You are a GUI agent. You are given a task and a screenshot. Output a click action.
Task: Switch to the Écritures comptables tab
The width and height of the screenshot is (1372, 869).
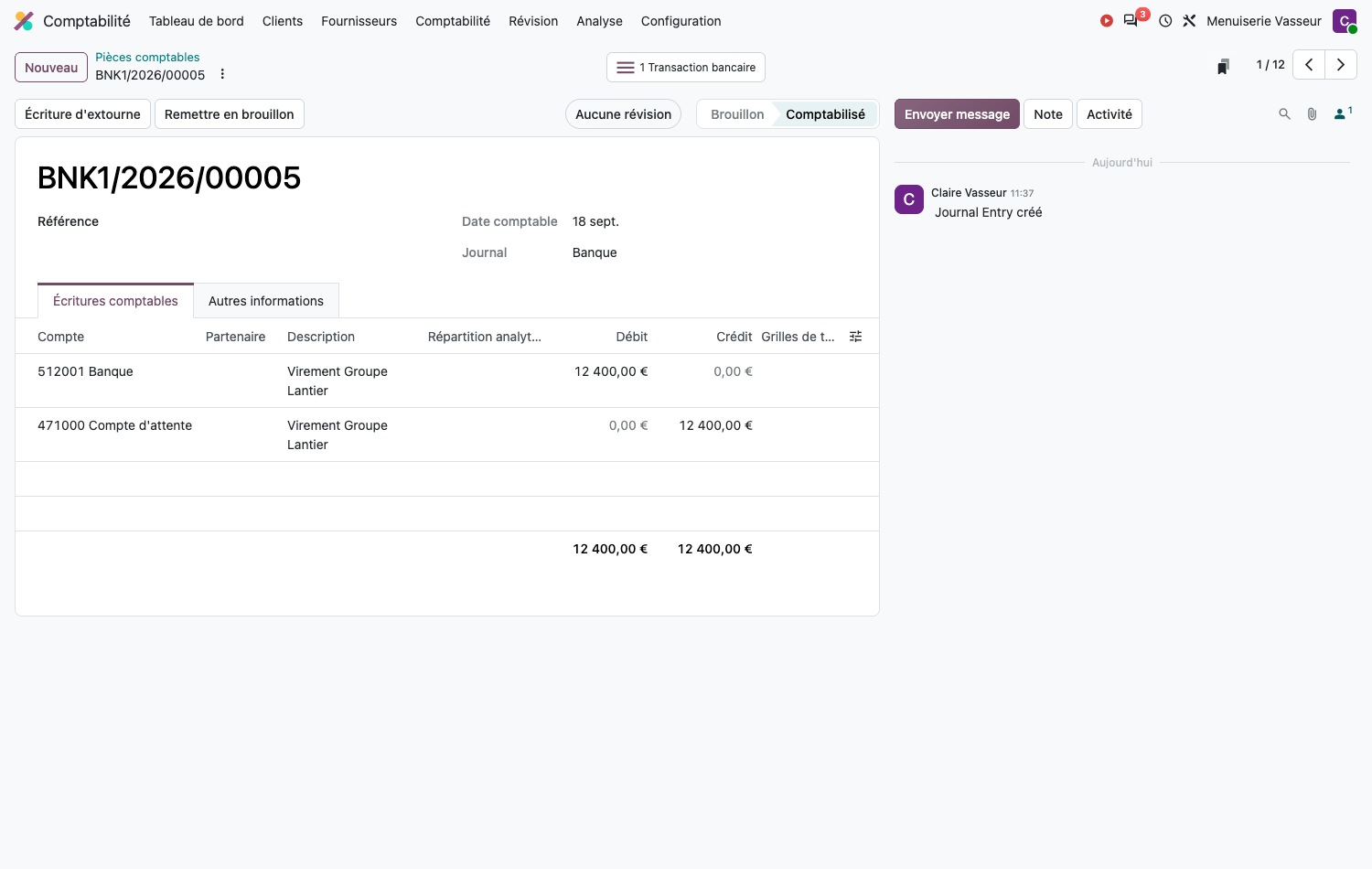click(x=115, y=301)
